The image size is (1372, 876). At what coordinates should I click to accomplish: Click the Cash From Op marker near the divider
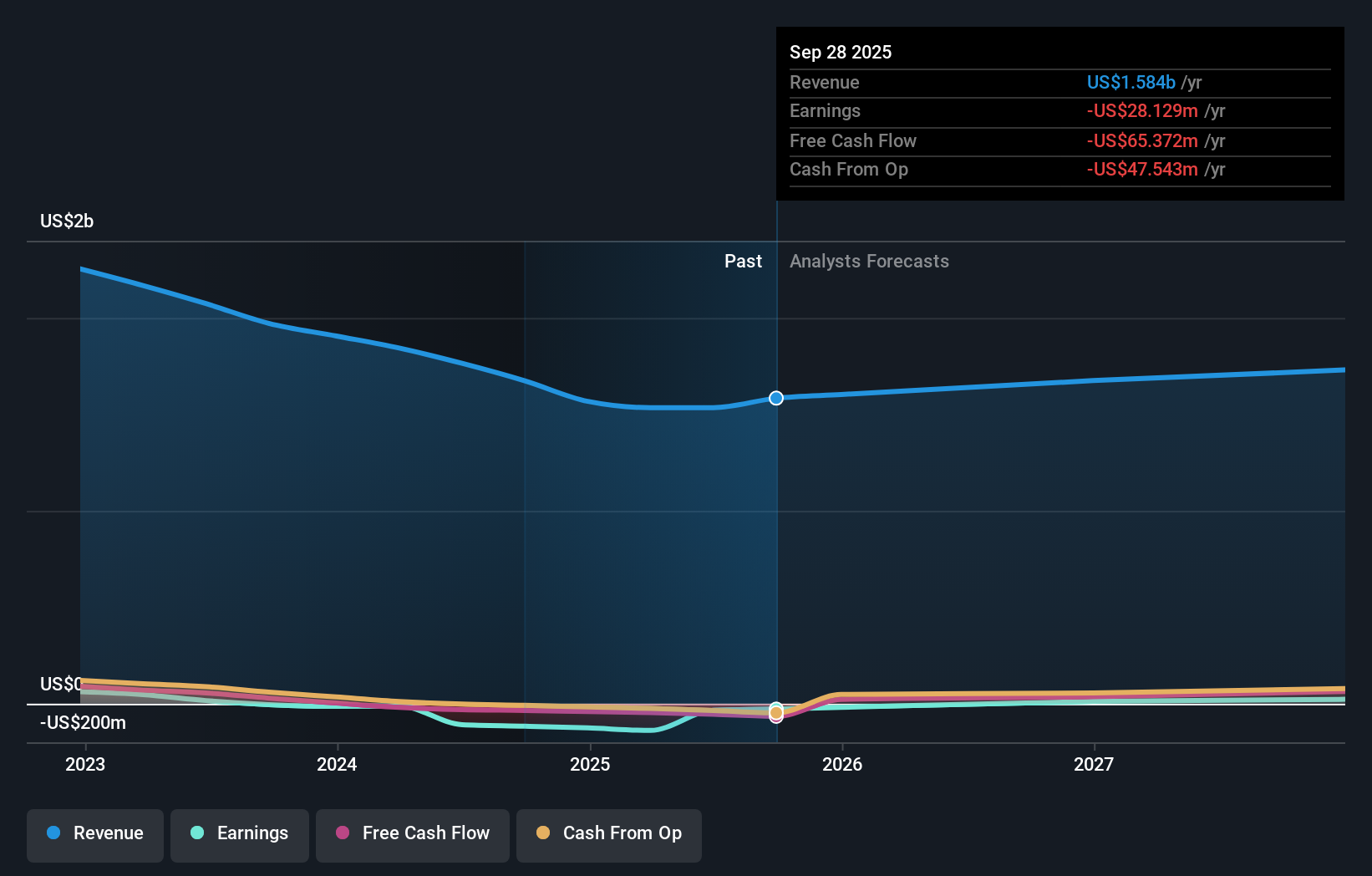coord(776,711)
